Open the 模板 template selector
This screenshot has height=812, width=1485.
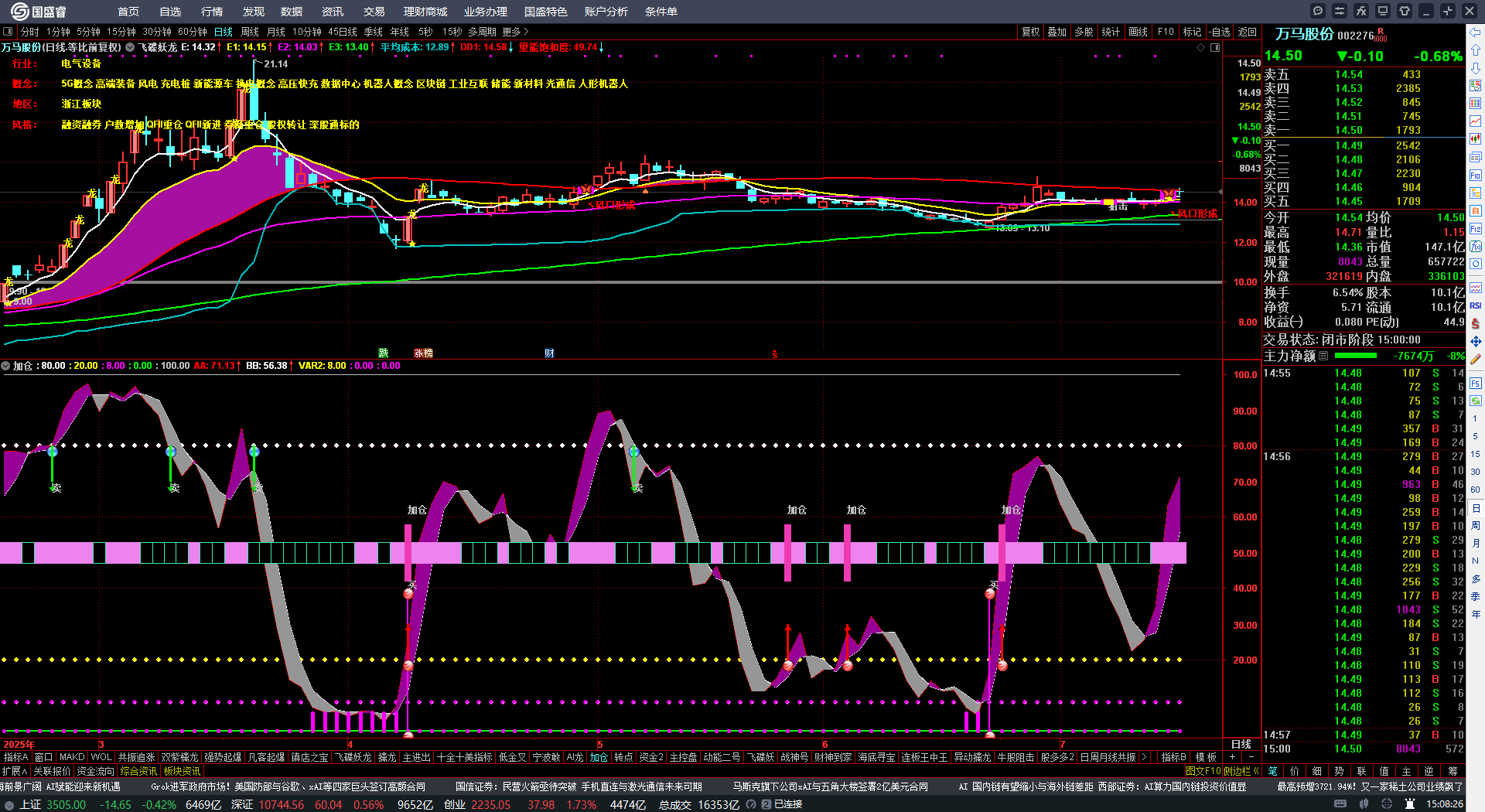1206,757
